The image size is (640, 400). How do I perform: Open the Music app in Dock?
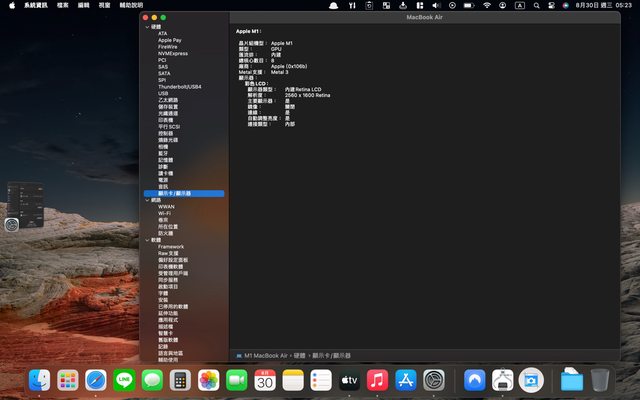click(377, 380)
